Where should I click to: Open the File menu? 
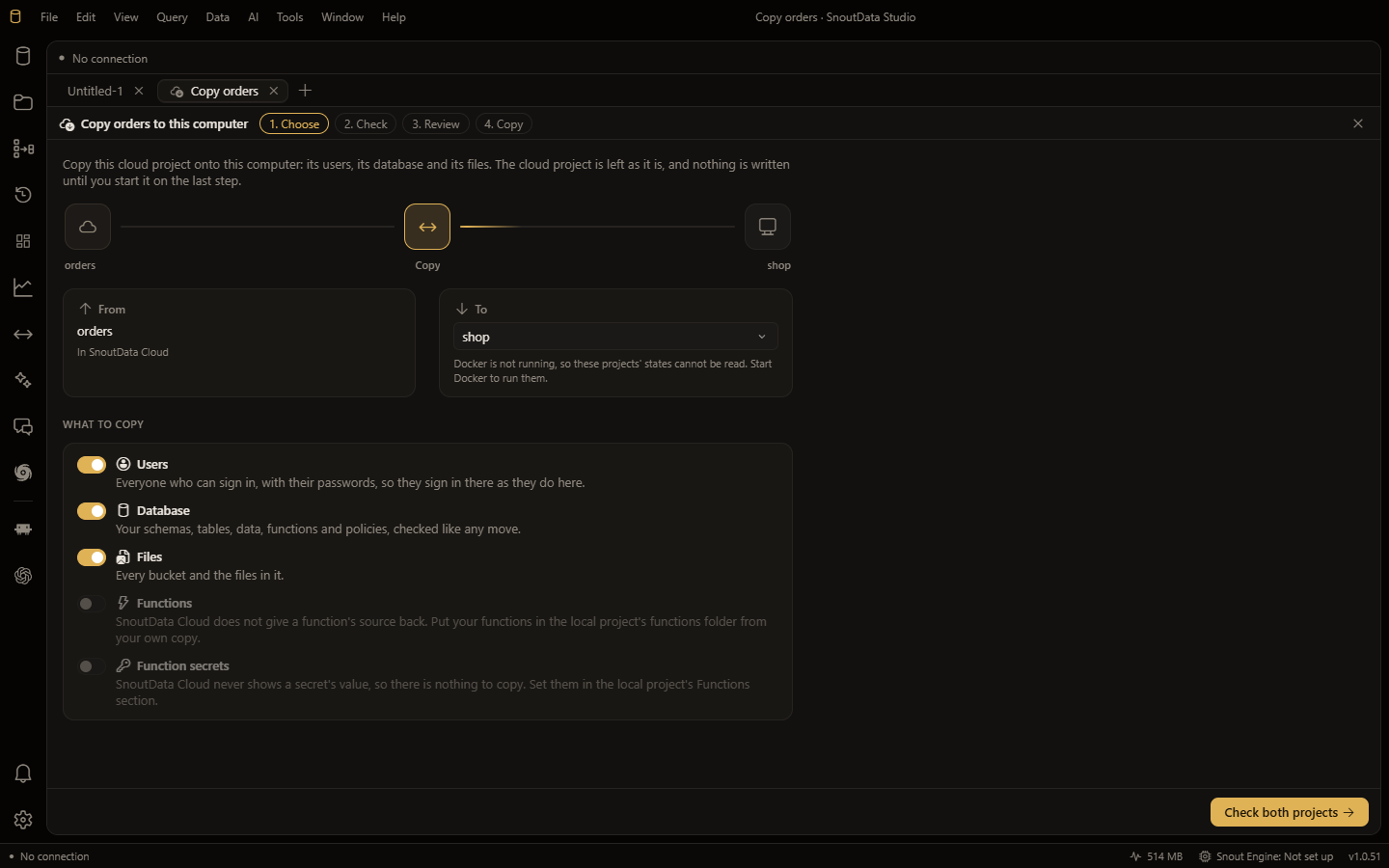coord(49,17)
